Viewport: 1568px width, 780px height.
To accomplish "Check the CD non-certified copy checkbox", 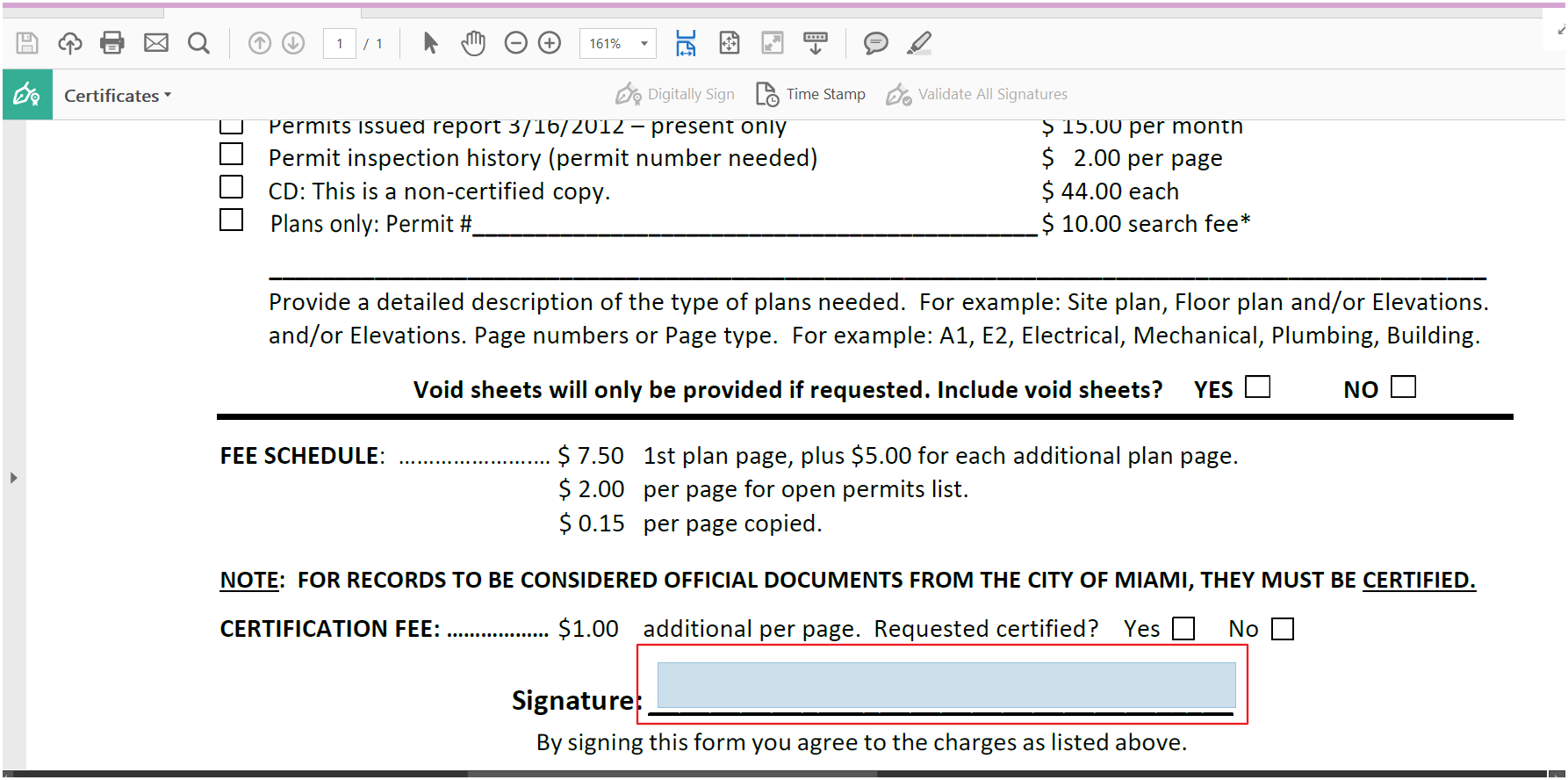I will 231,188.
